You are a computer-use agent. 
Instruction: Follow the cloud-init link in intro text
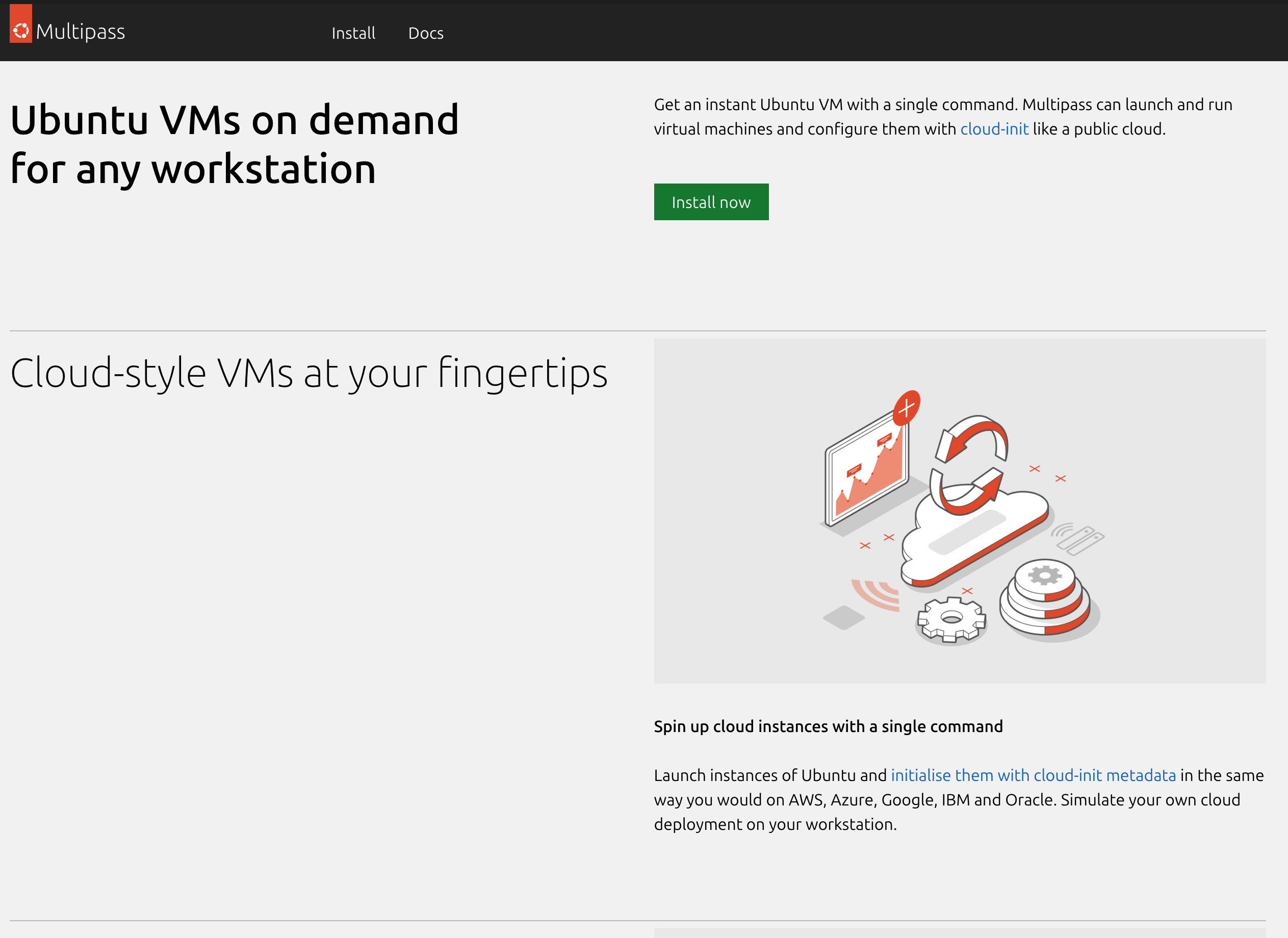click(x=994, y=129)
